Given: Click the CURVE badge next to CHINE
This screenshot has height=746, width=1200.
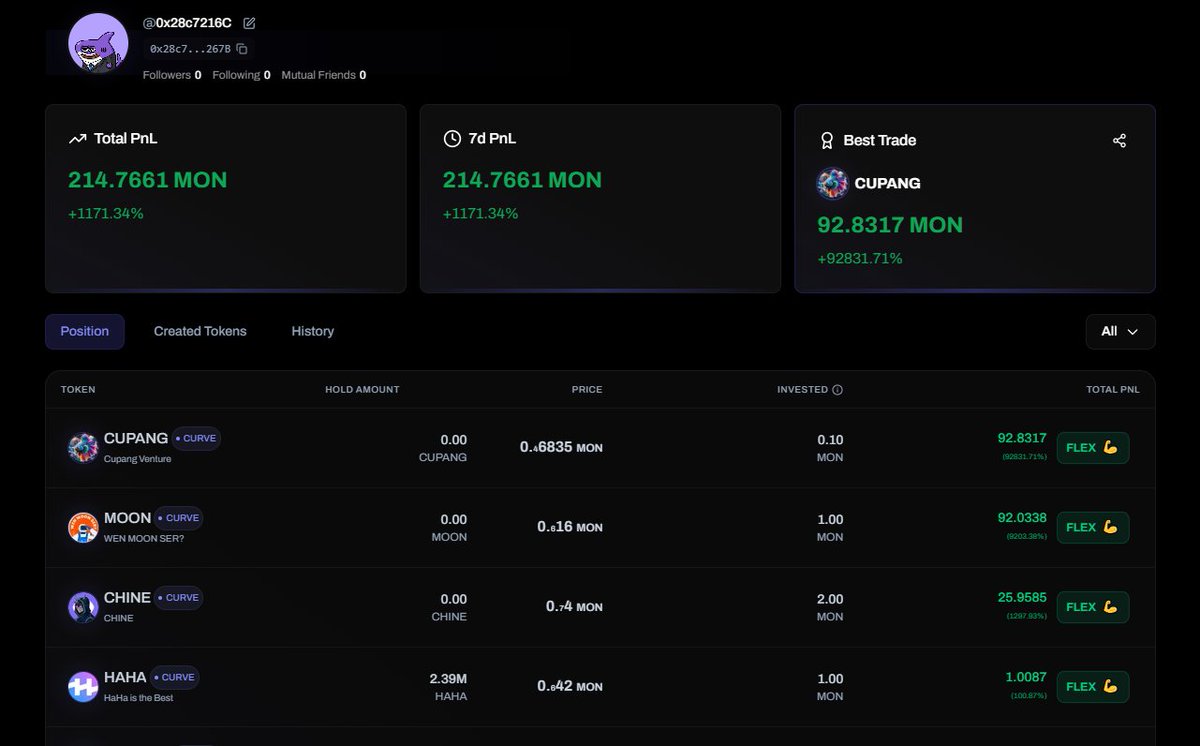Looking at the screenshot, I should 179,597.
